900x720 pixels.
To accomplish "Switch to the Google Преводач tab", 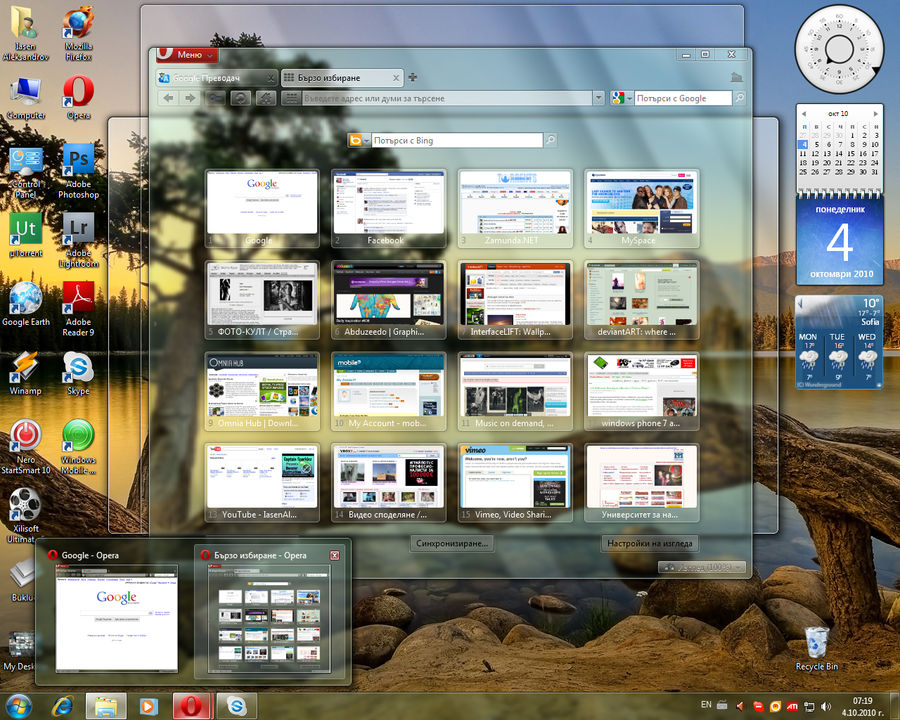I will [216, 78].
